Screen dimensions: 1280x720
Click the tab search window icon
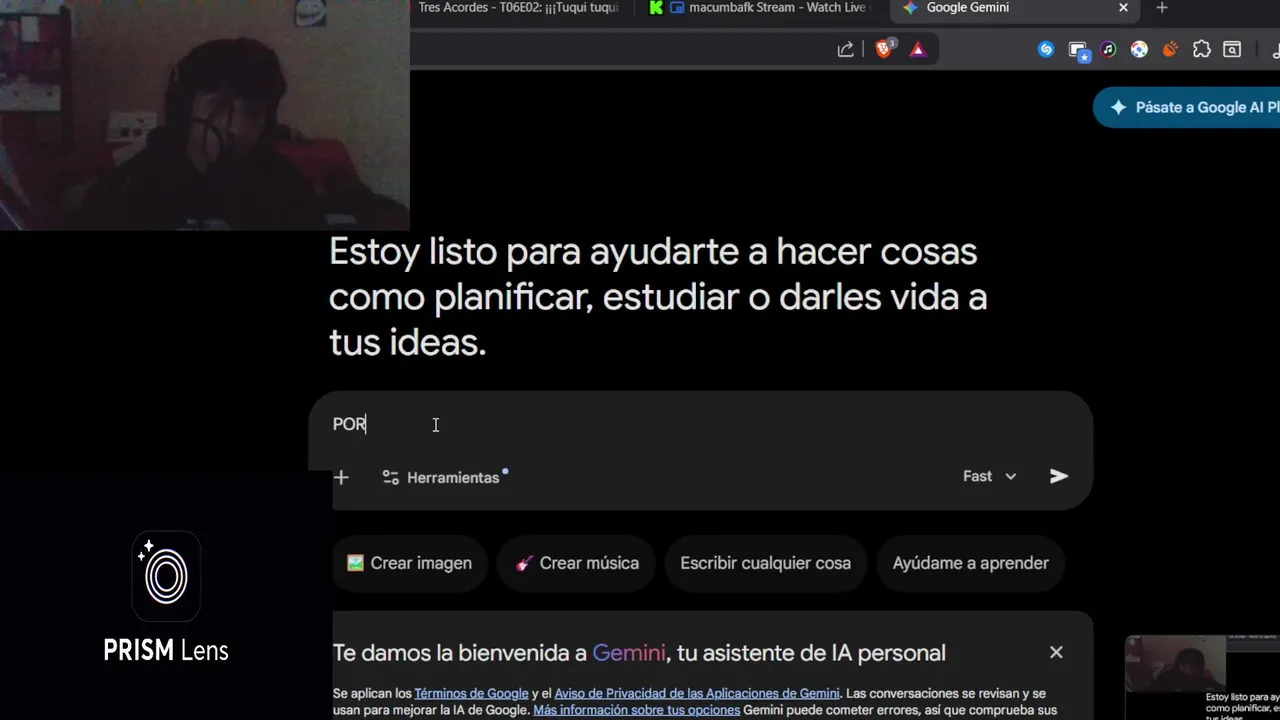coord(1233,49)
